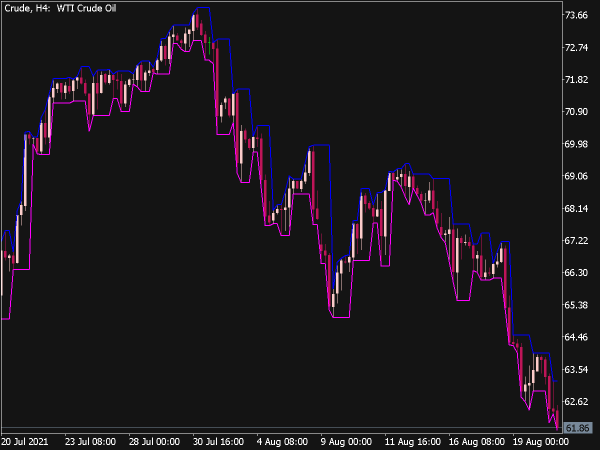Click the '16 Aug 08:00' time label
The width and height of the screenshot is (600, 450).
point(477,442)
